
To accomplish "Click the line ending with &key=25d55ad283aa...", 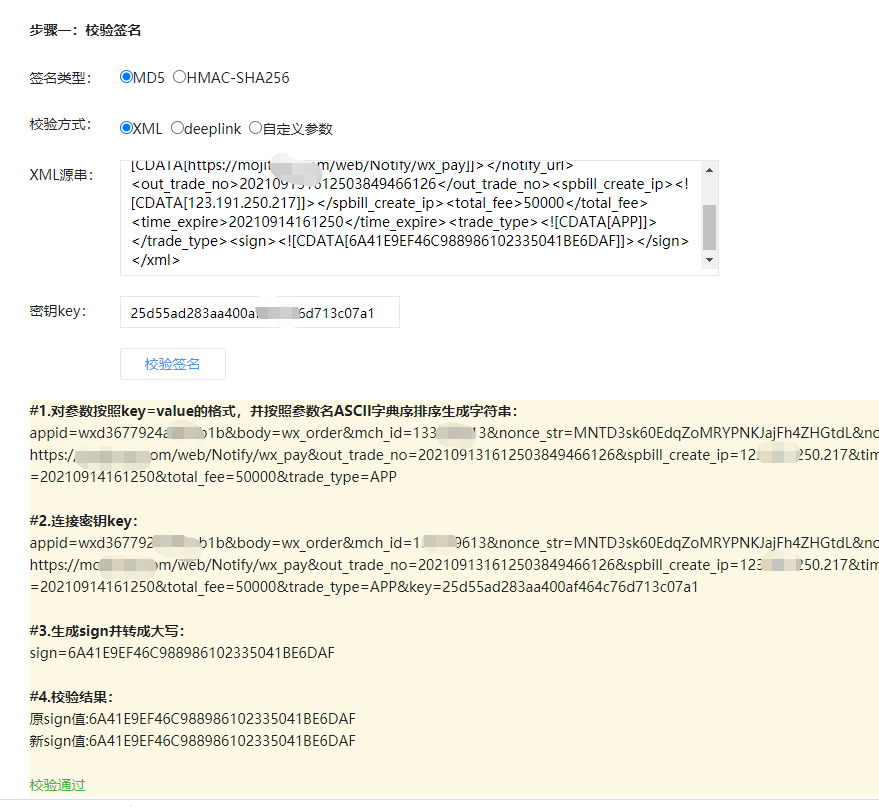I will click(364, 587).
